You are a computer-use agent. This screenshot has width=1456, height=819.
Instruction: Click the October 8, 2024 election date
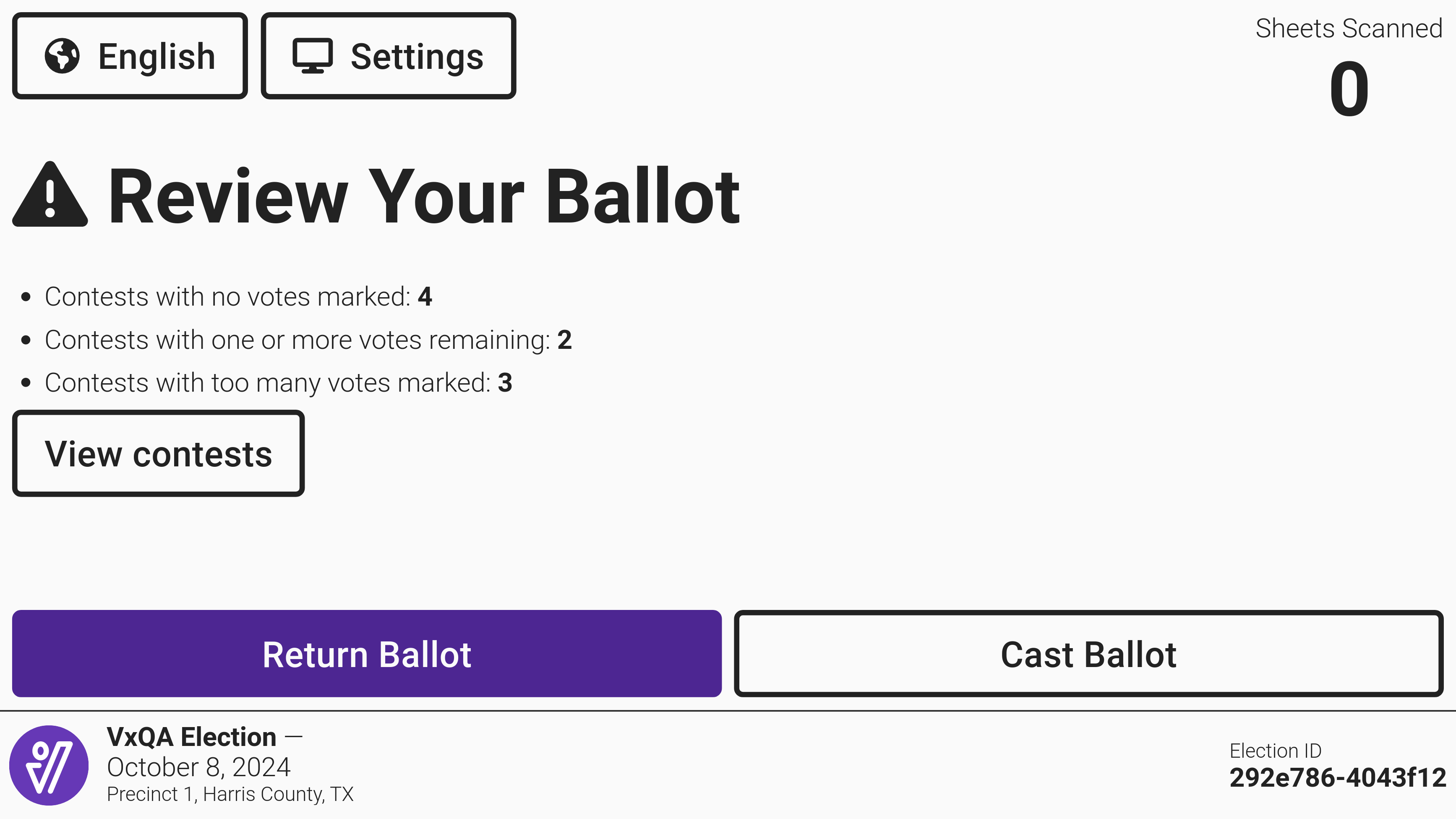pos(198,767)
